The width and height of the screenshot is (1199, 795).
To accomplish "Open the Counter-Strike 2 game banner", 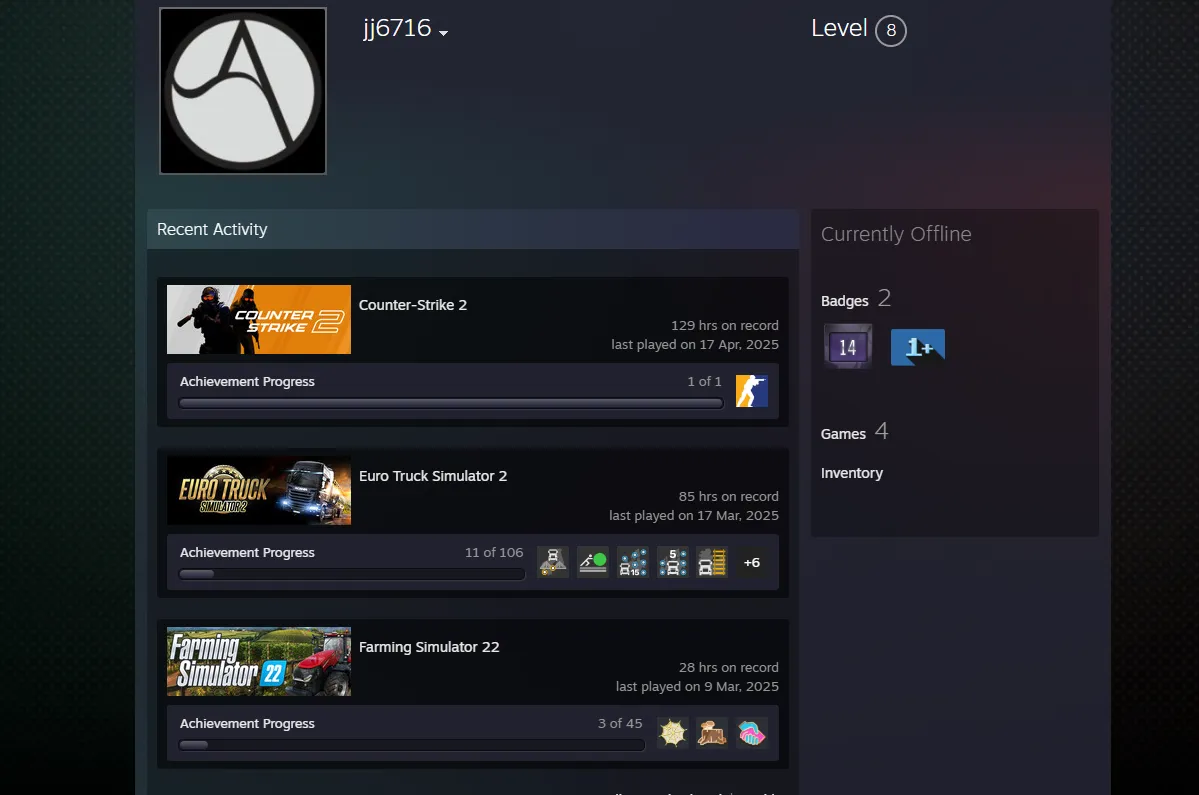I will 259,320.
